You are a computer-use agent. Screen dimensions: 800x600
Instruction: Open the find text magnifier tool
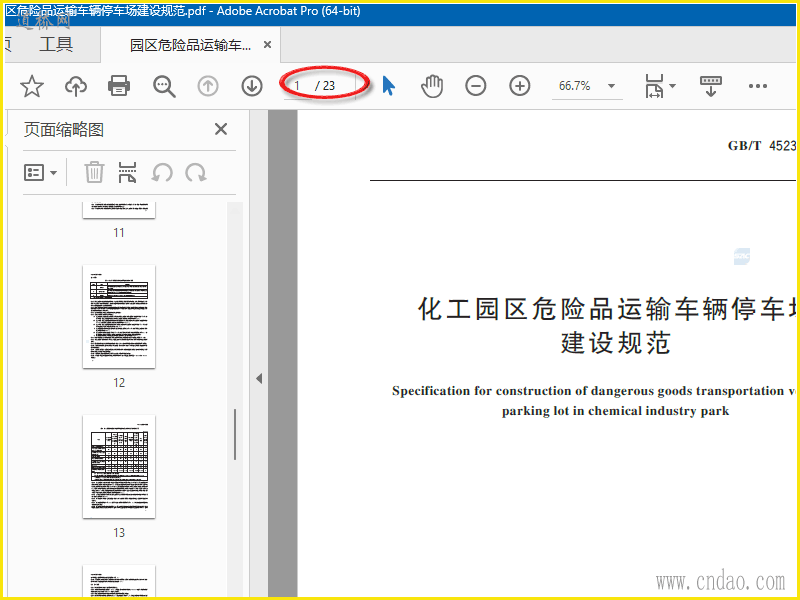coord(164,86)
